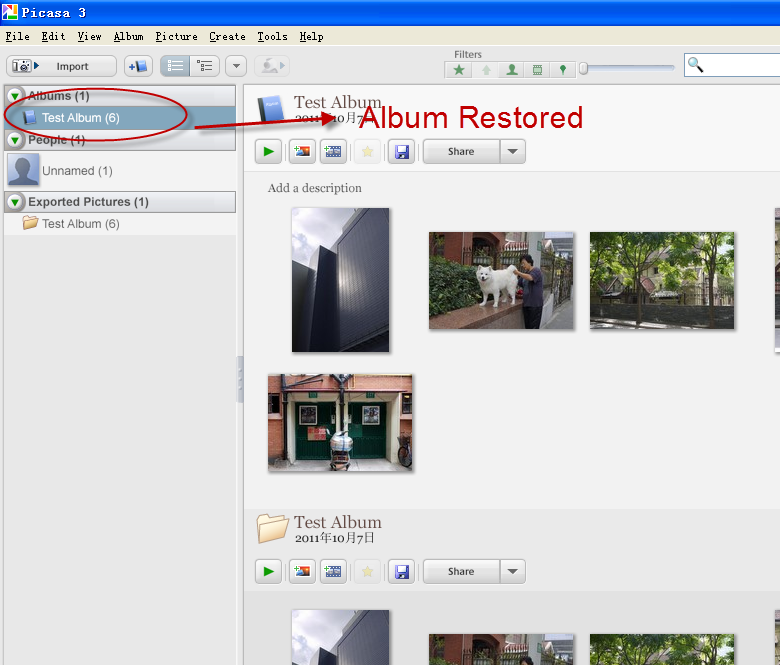Image resolution: width=780 pixels, height=665 pixels.
Task: Create a new album with the toolbar icon
Action: [138, 66]
